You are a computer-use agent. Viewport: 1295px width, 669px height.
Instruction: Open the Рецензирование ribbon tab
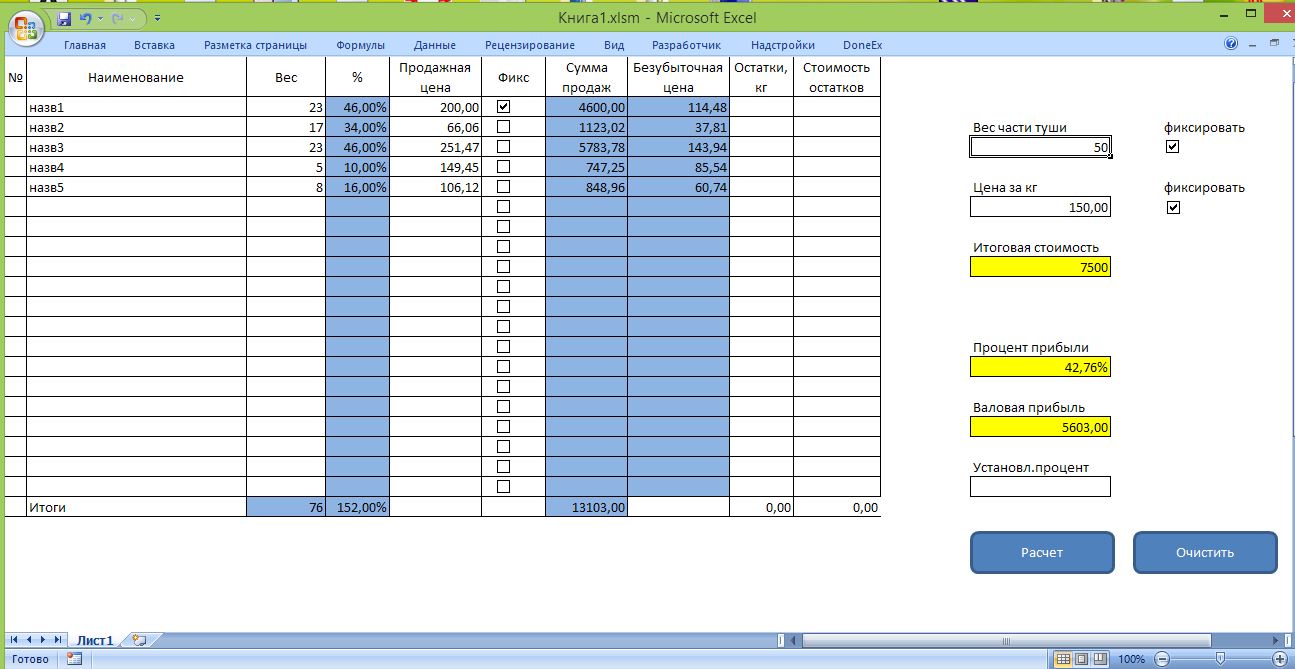pyautogui.click(x=530, y=45)
